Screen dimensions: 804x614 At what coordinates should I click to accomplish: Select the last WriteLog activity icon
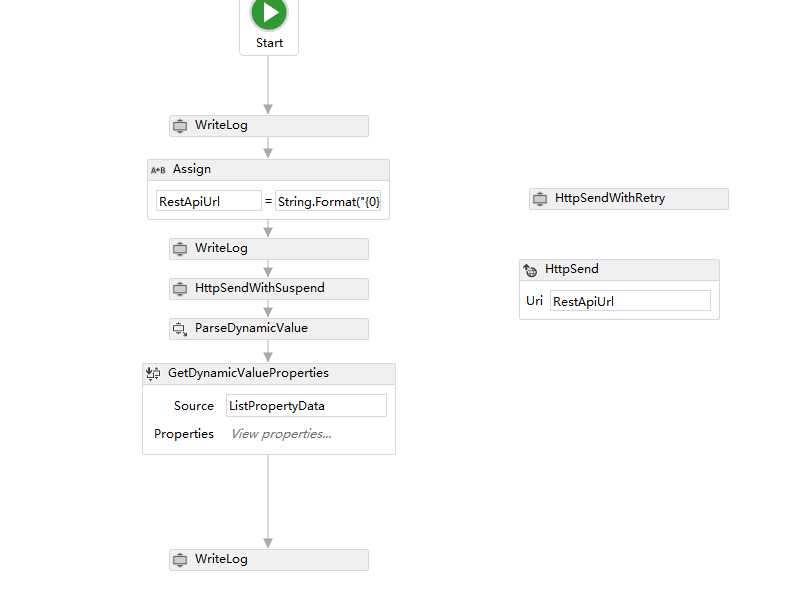pos(180,560)
